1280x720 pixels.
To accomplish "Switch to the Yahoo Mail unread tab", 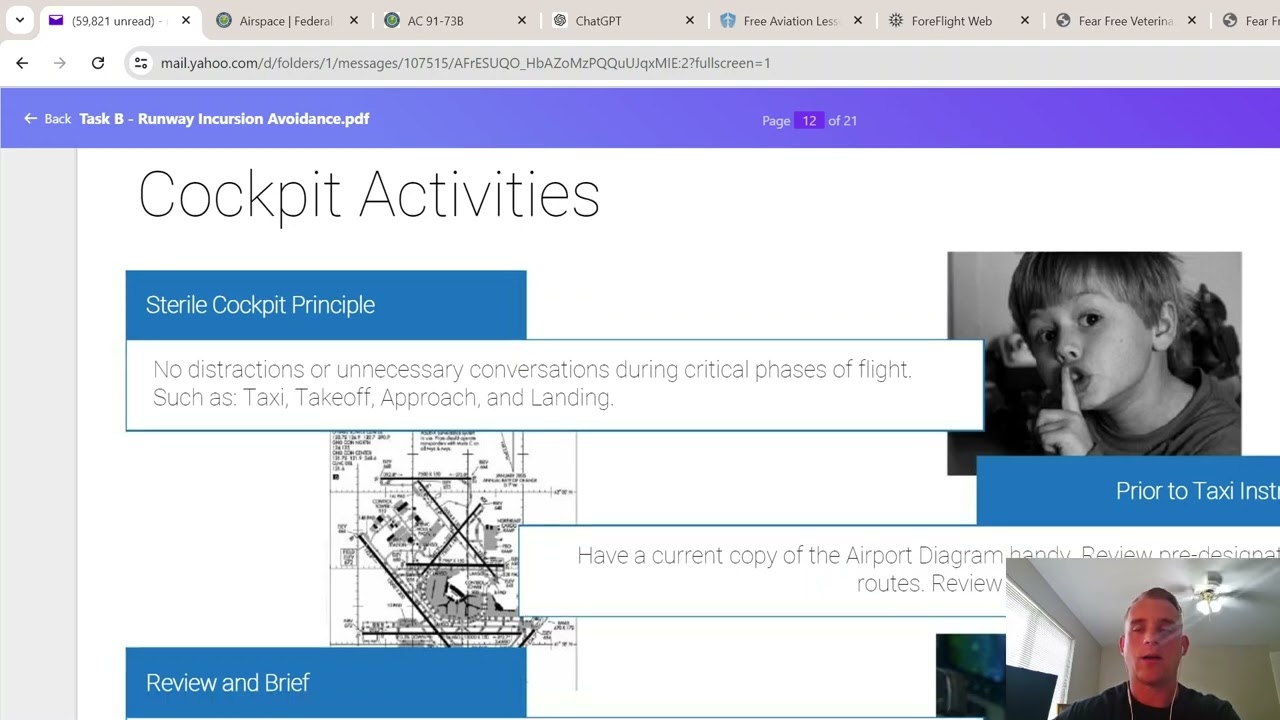I will coord(118,21).
